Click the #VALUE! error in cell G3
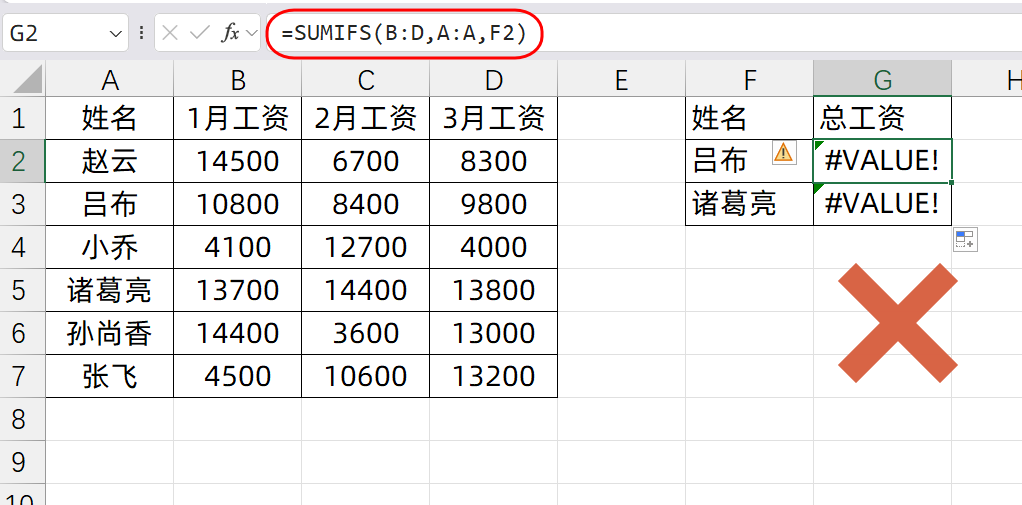 [882, 204]
